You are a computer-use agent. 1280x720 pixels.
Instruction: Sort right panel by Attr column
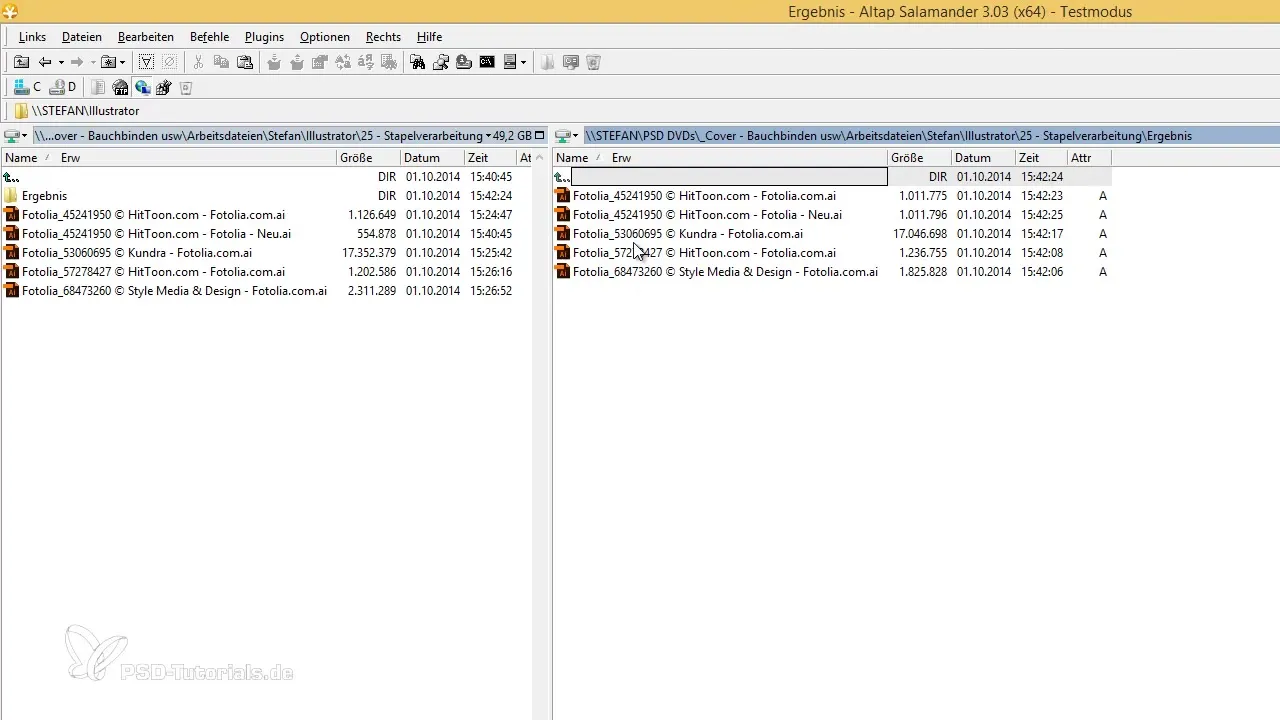(x=1087, y=158)
